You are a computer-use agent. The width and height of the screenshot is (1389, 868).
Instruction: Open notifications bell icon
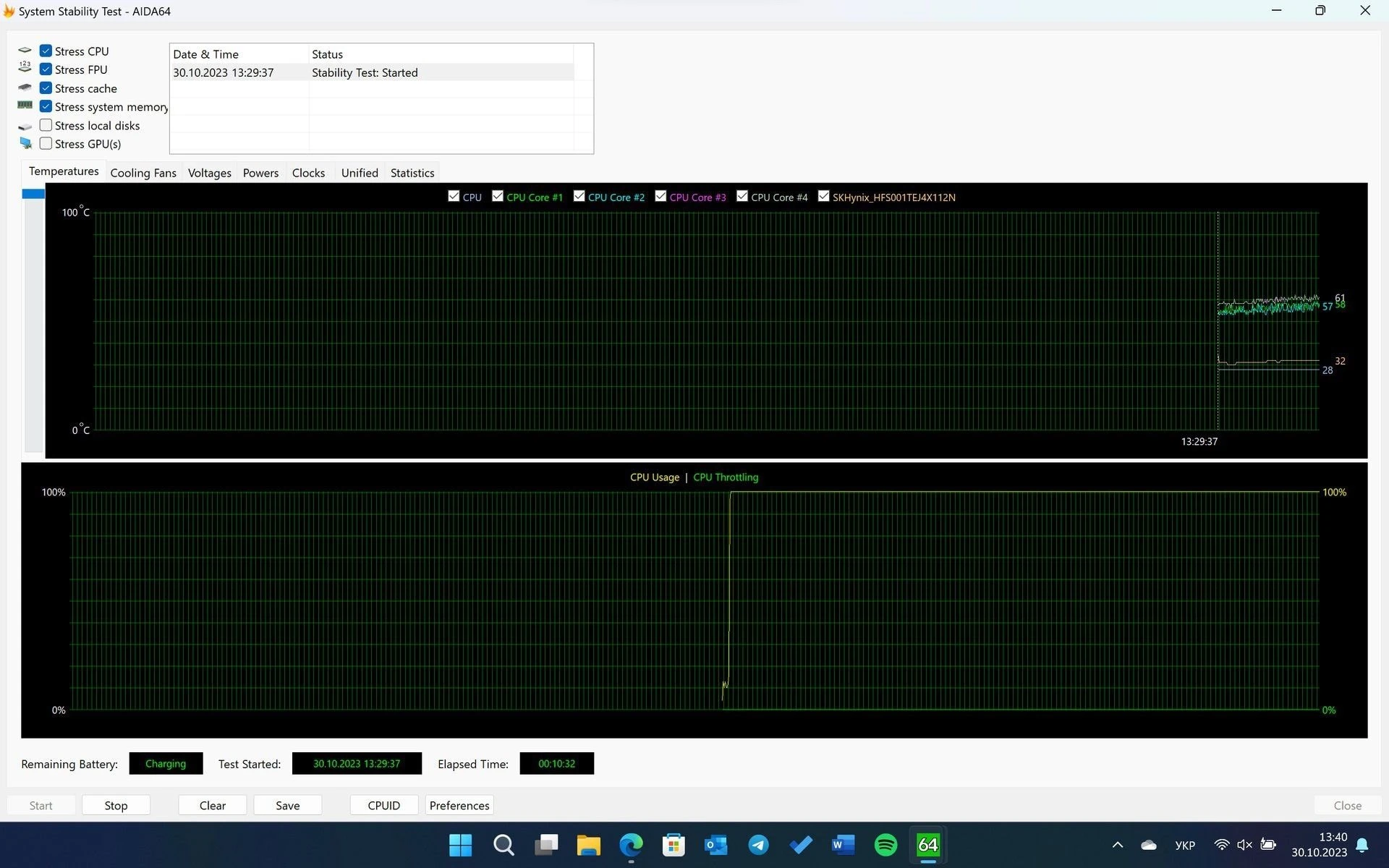1362,845
